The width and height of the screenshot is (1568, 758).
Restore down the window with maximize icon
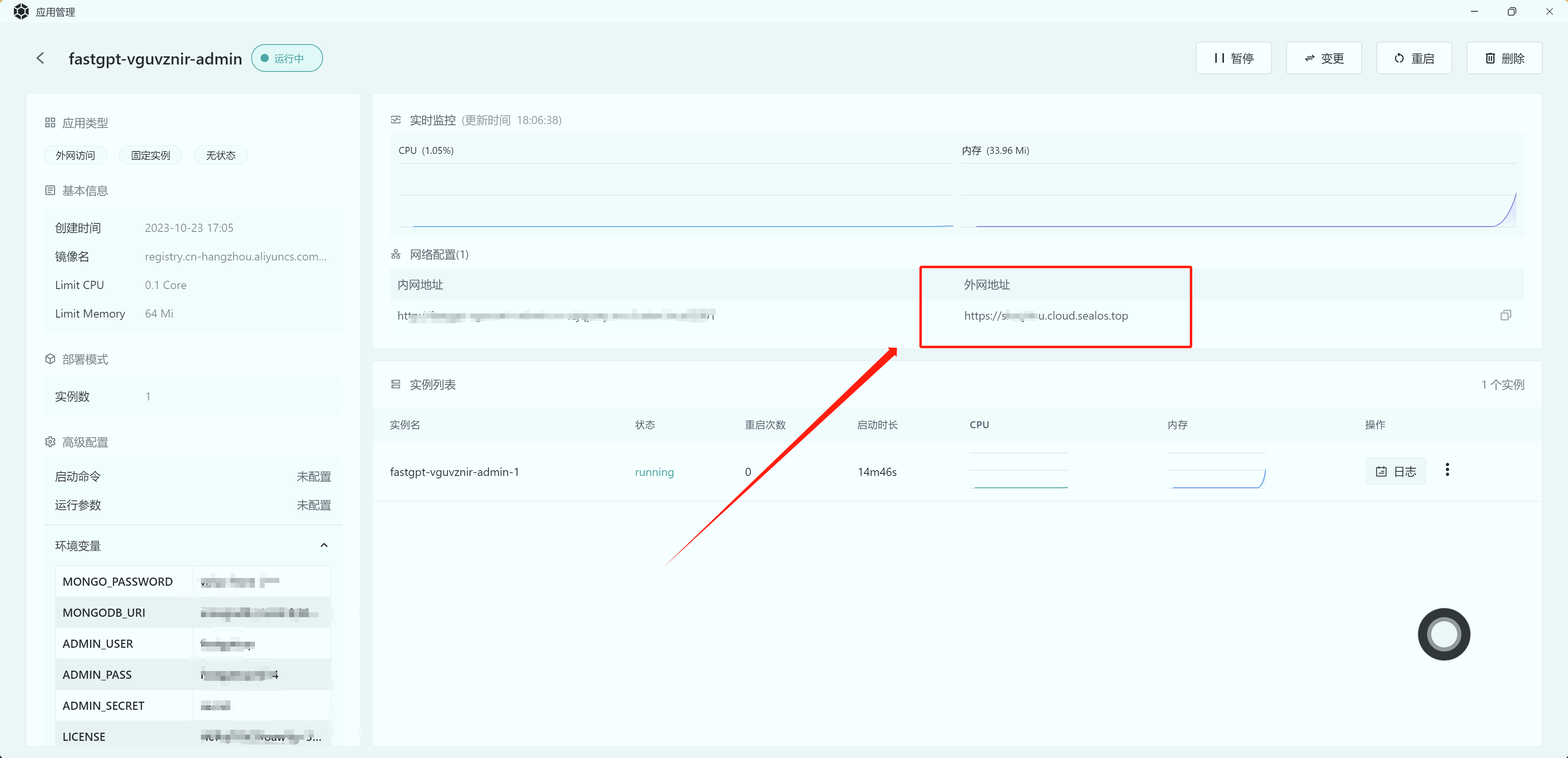[1511, 11]
